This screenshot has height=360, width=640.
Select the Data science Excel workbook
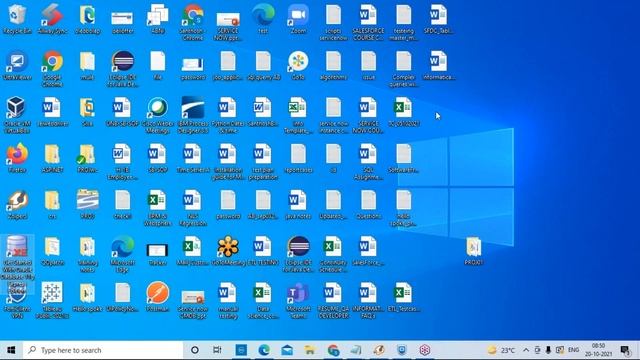[263, 300]
